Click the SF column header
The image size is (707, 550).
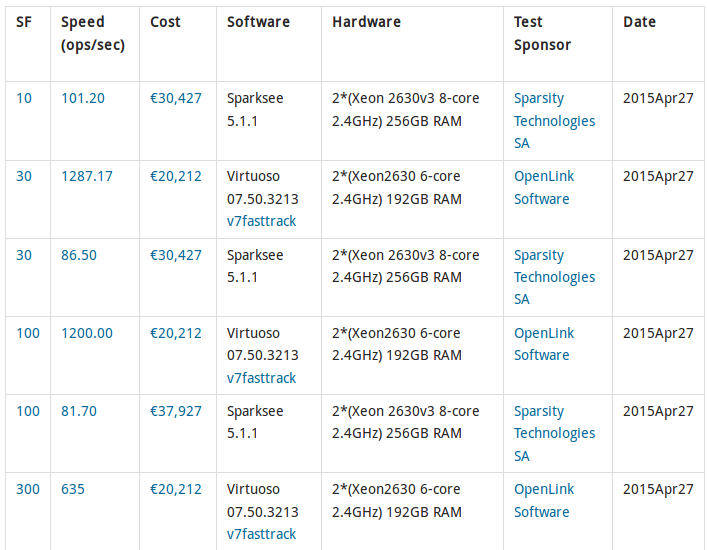pos(24,22)
